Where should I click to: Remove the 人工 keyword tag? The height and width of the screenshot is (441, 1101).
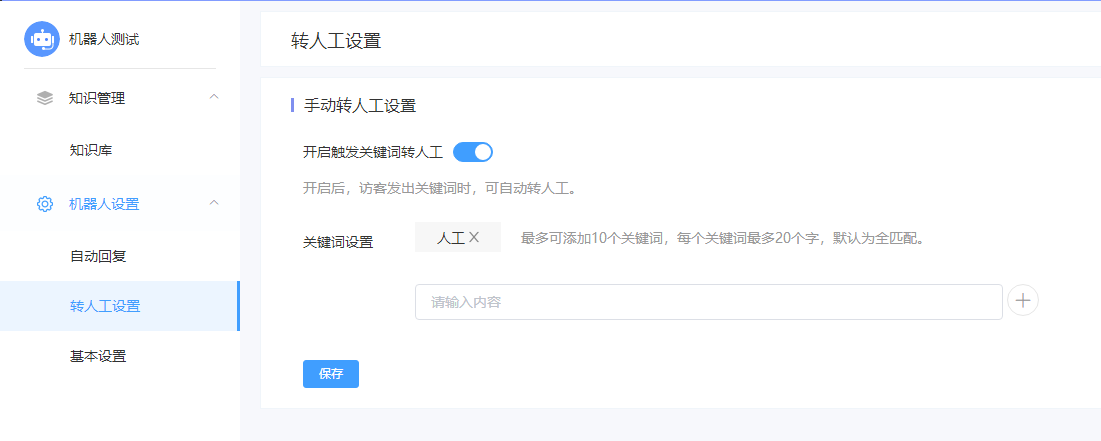point(474,237)
